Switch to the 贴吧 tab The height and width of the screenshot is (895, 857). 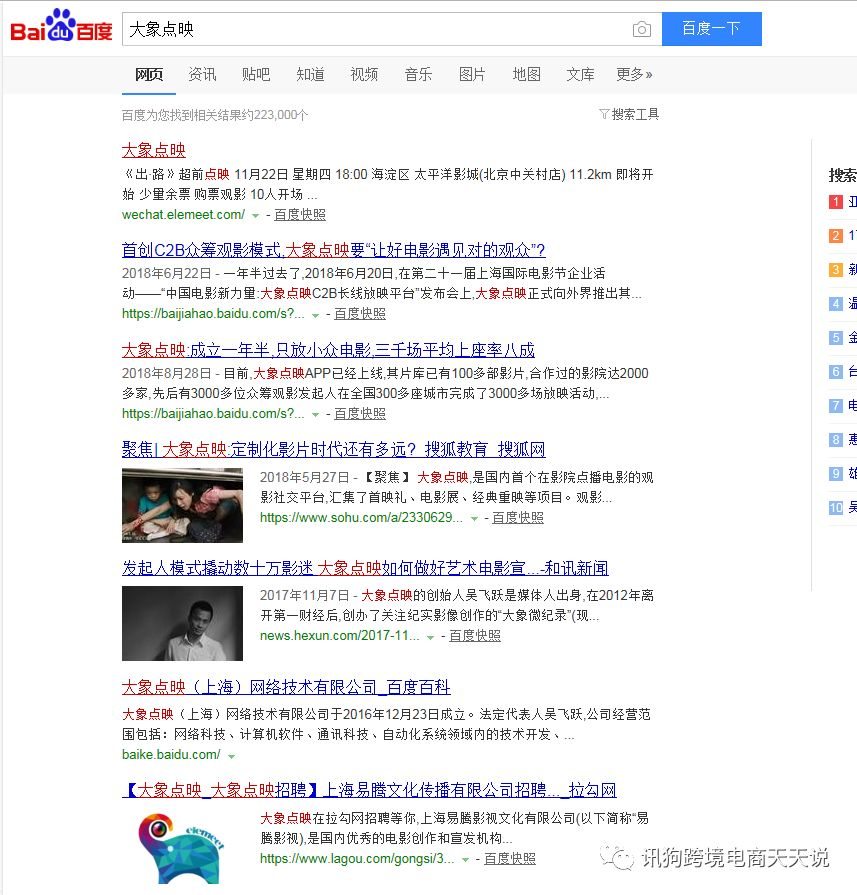point(256,74)
